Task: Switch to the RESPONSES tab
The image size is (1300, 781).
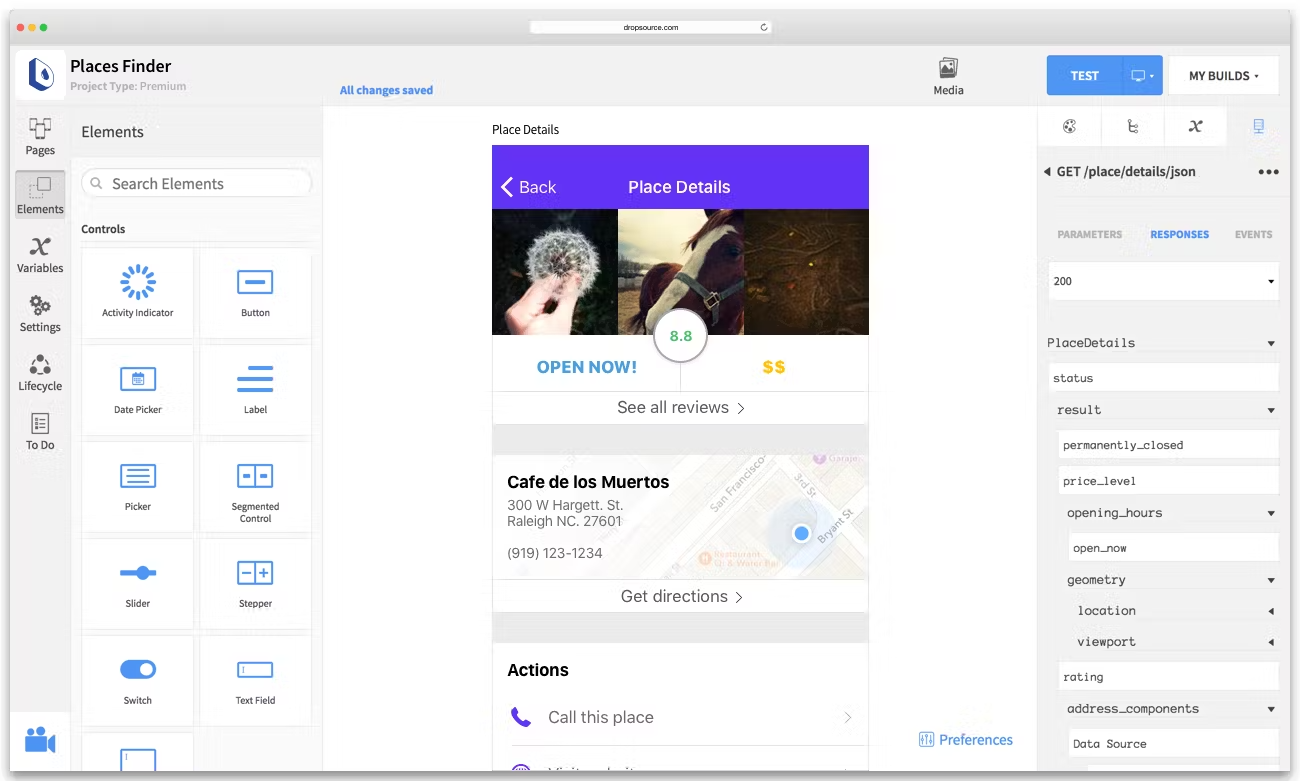Action: tap(1179, 234)
